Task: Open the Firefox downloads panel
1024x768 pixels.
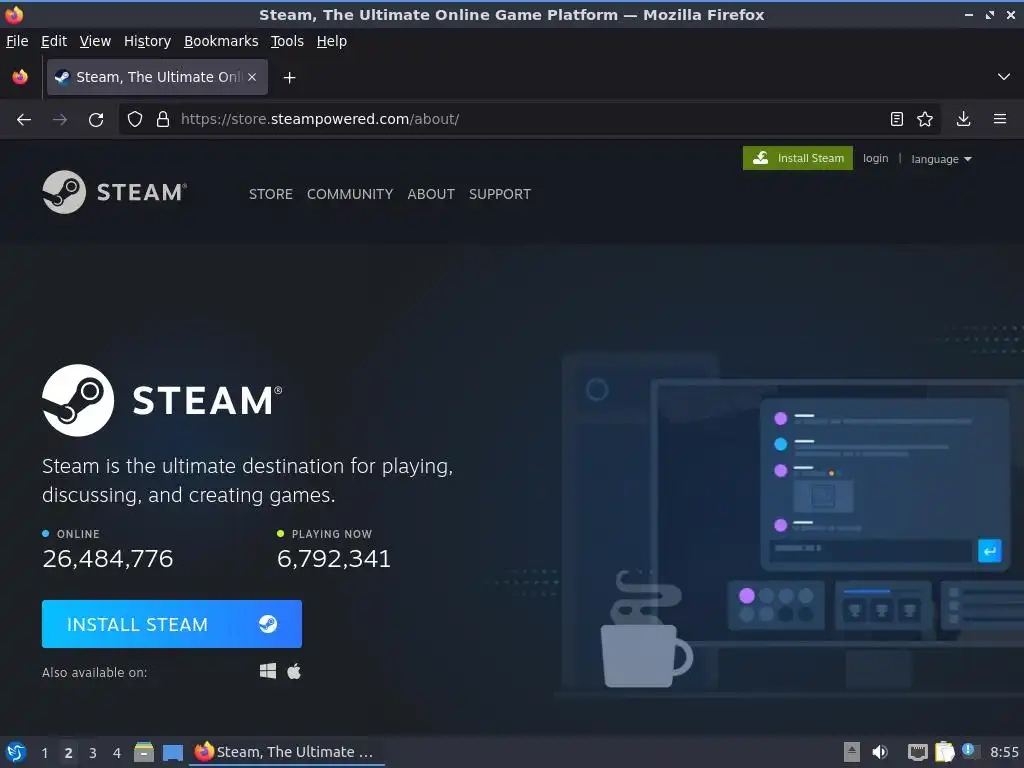Action: coord(963,119)
